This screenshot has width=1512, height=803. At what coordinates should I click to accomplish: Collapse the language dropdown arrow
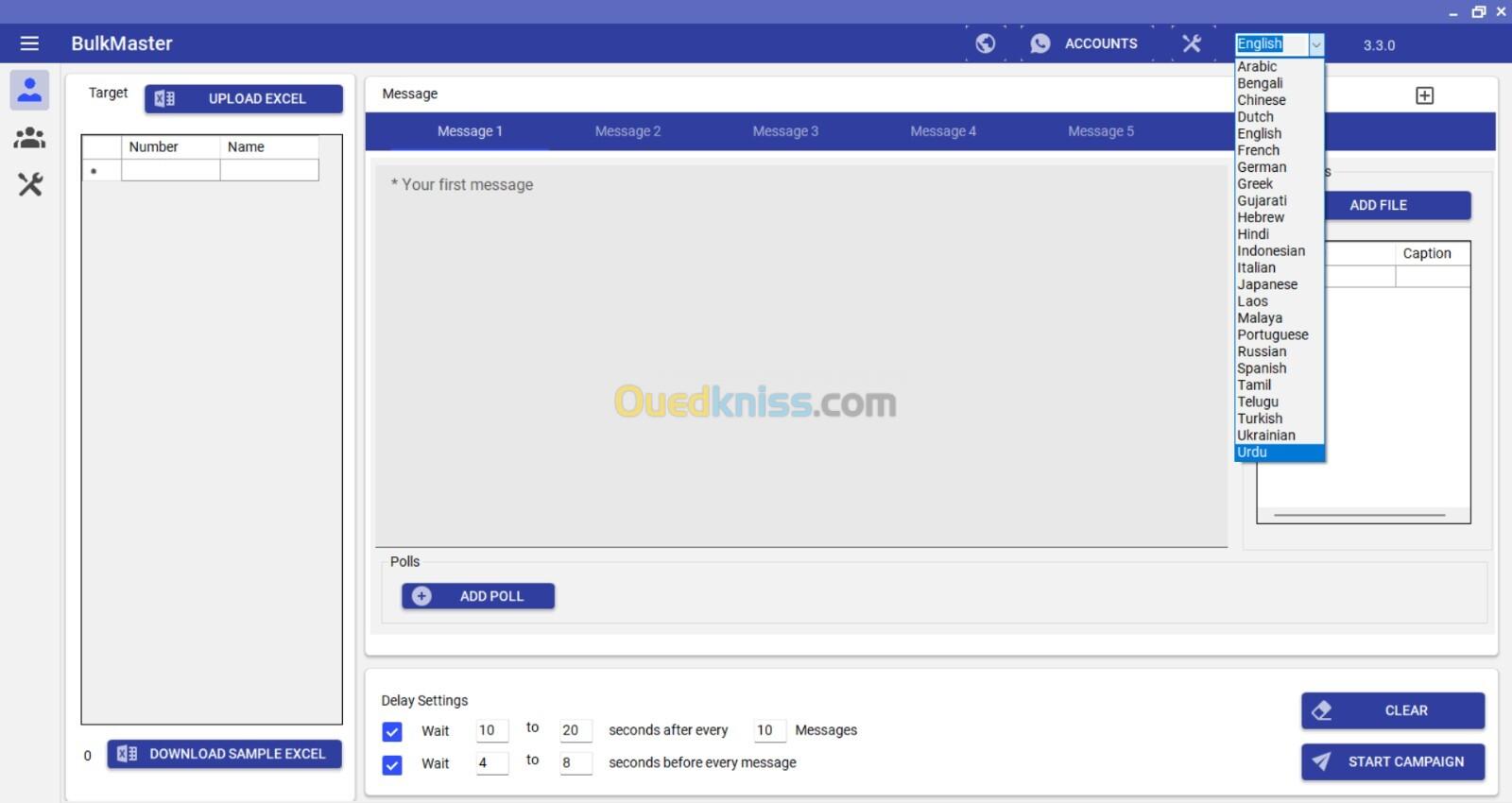[x=1315, y=44]
